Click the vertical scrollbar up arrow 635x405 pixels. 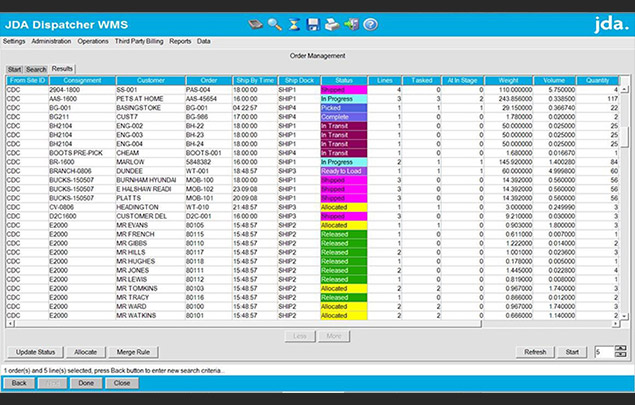[624, 90]
